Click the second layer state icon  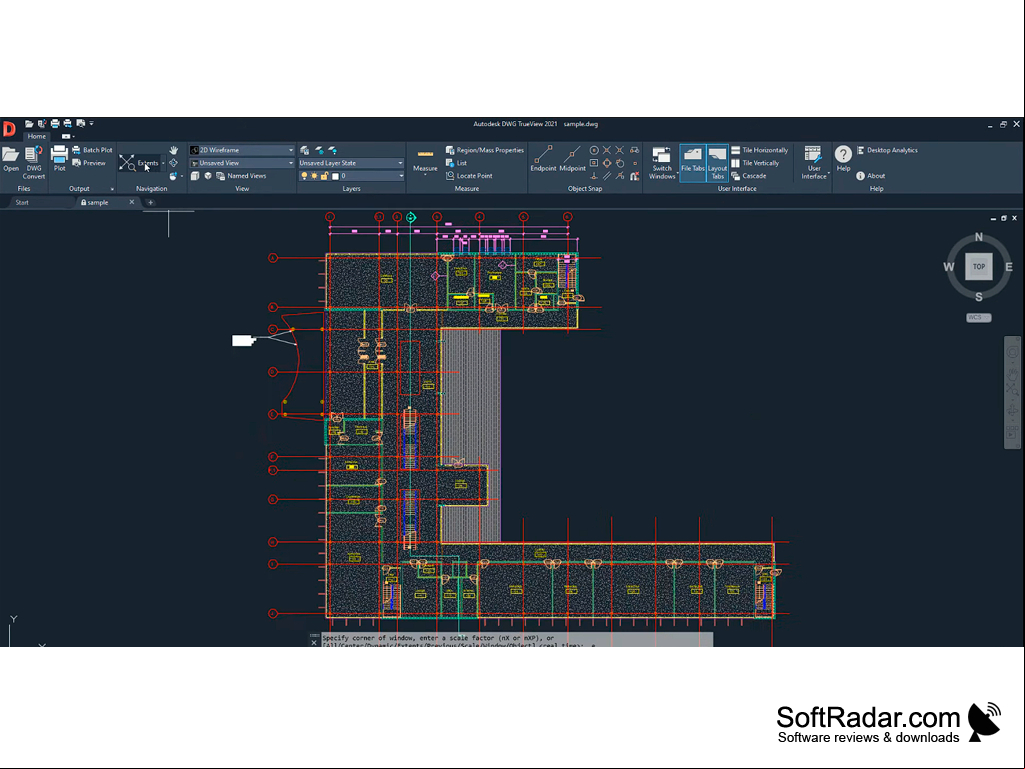(x=319, y=150)
